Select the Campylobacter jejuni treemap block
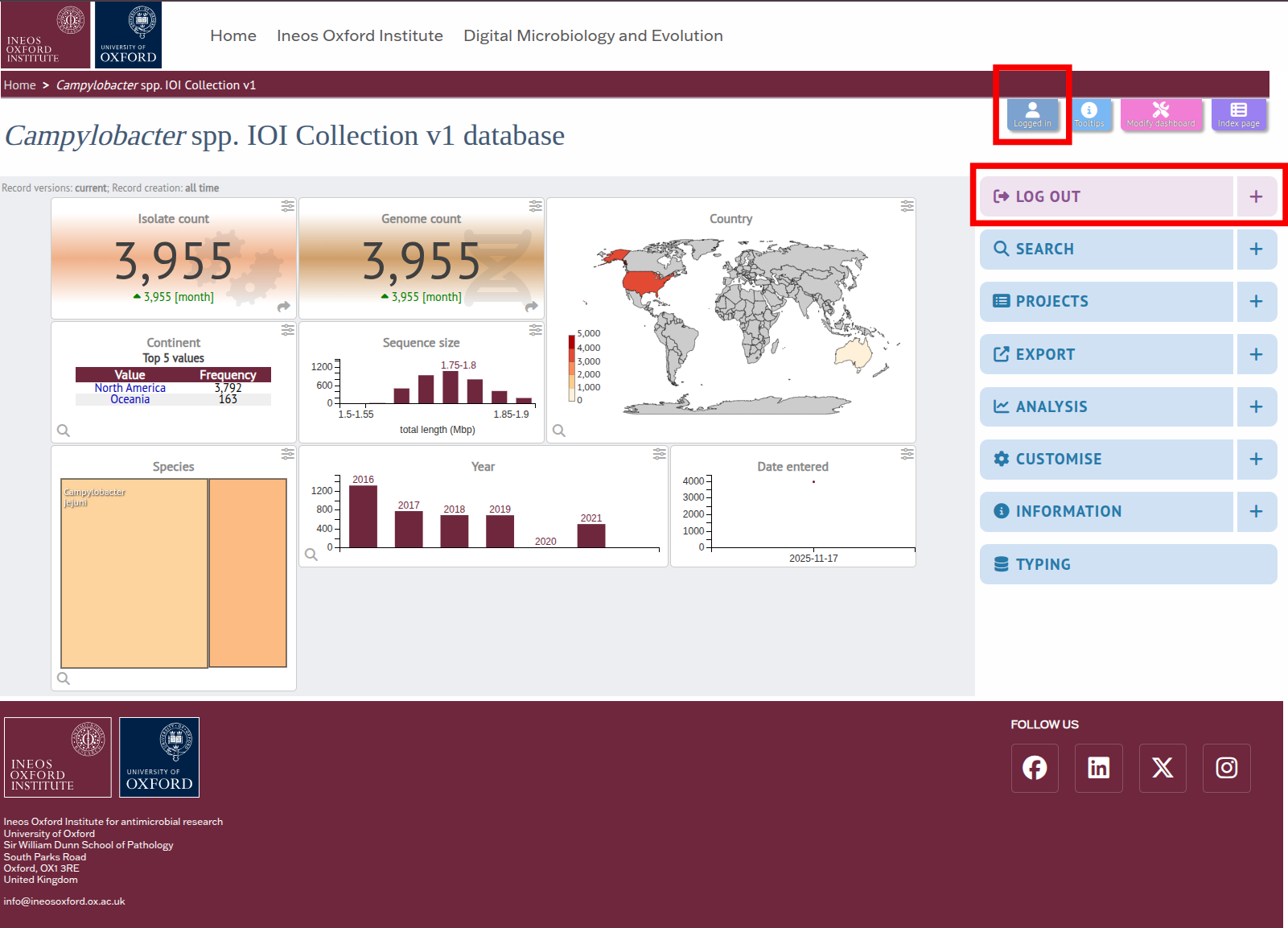1288x928 pixels. point(134,573)
